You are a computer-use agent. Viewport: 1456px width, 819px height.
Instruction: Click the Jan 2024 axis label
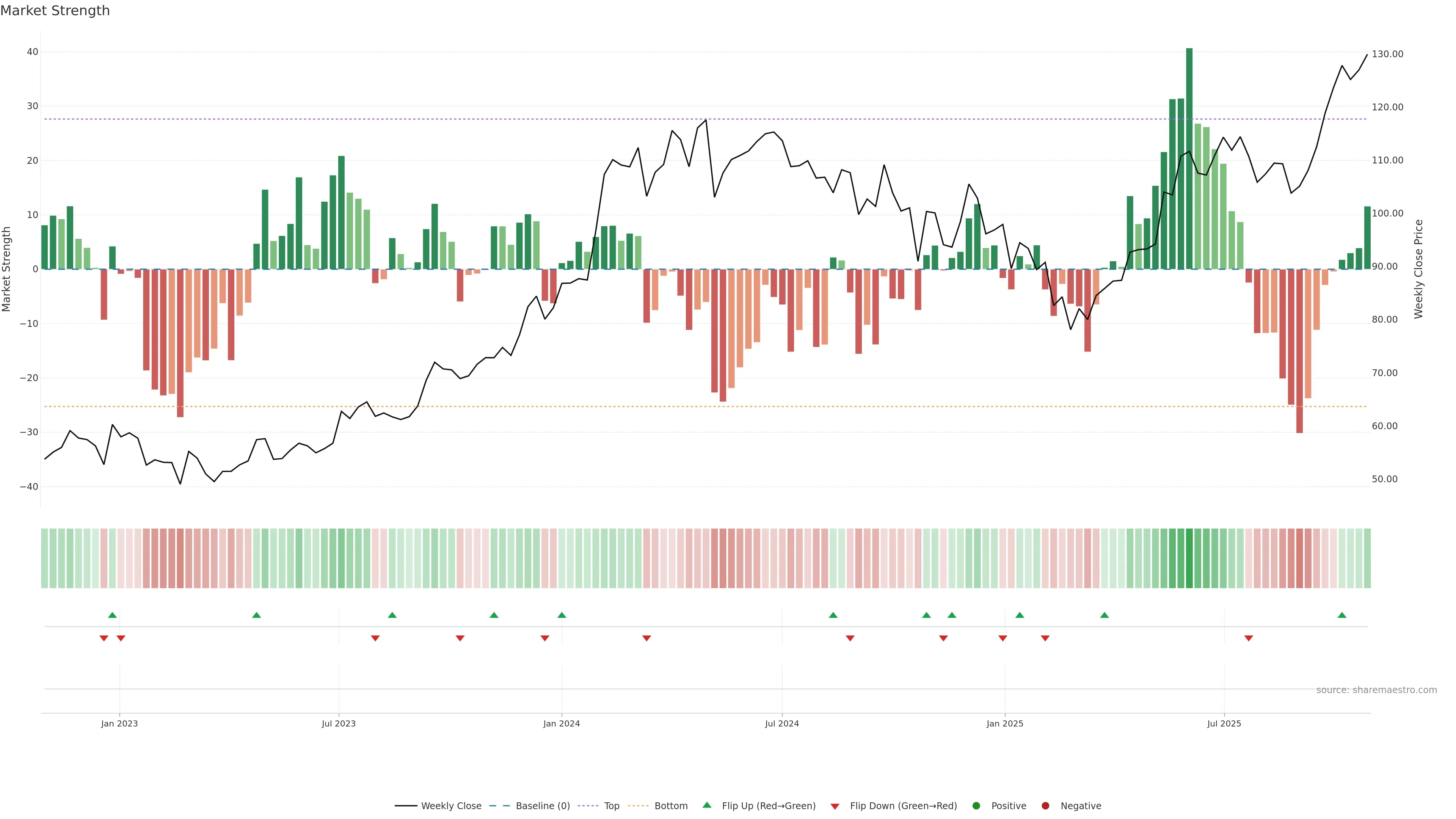tap(561, 723)
